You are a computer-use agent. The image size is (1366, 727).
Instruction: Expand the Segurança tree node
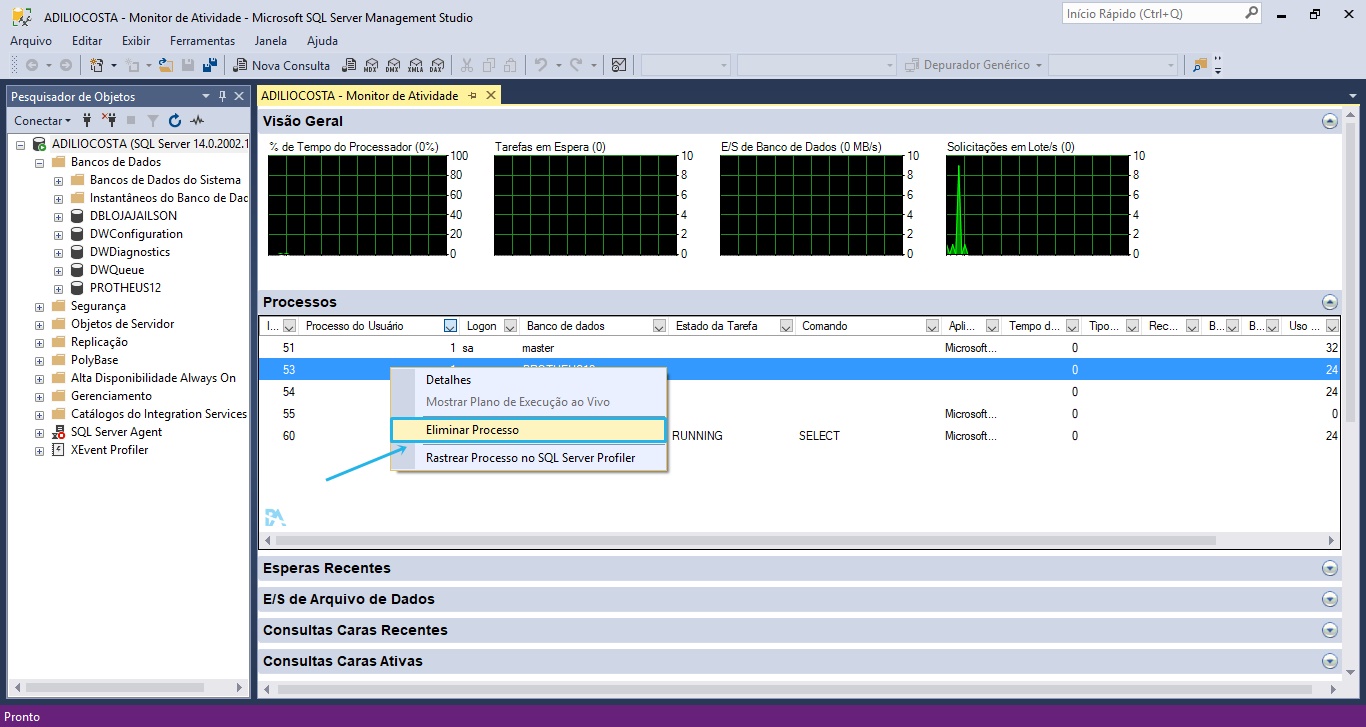click(39, 306)
